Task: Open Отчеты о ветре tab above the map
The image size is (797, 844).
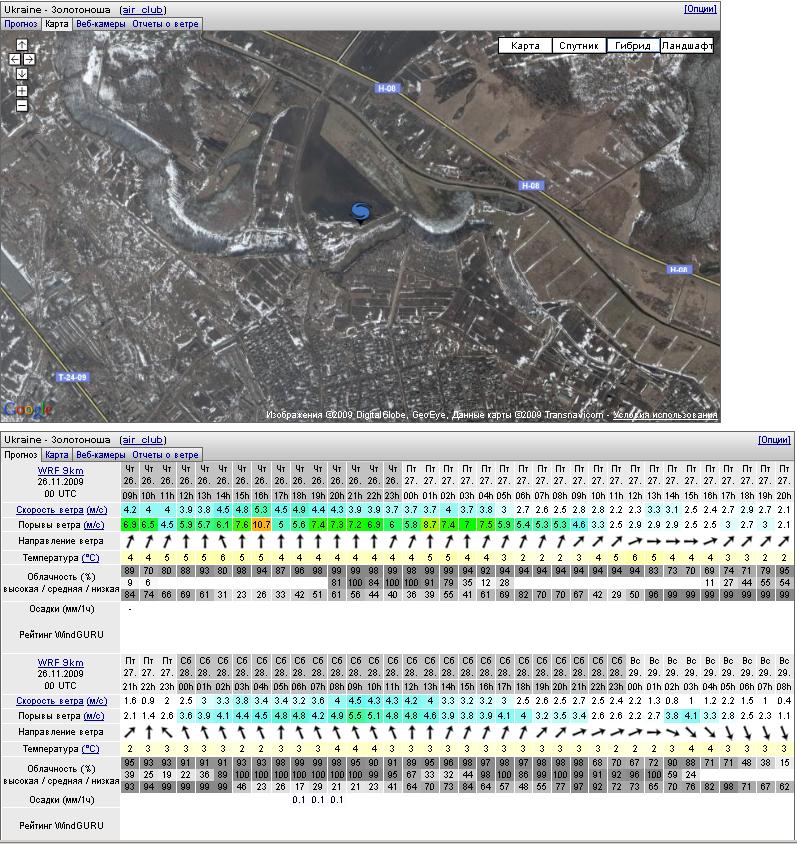Action: click(x=166, y=23)
